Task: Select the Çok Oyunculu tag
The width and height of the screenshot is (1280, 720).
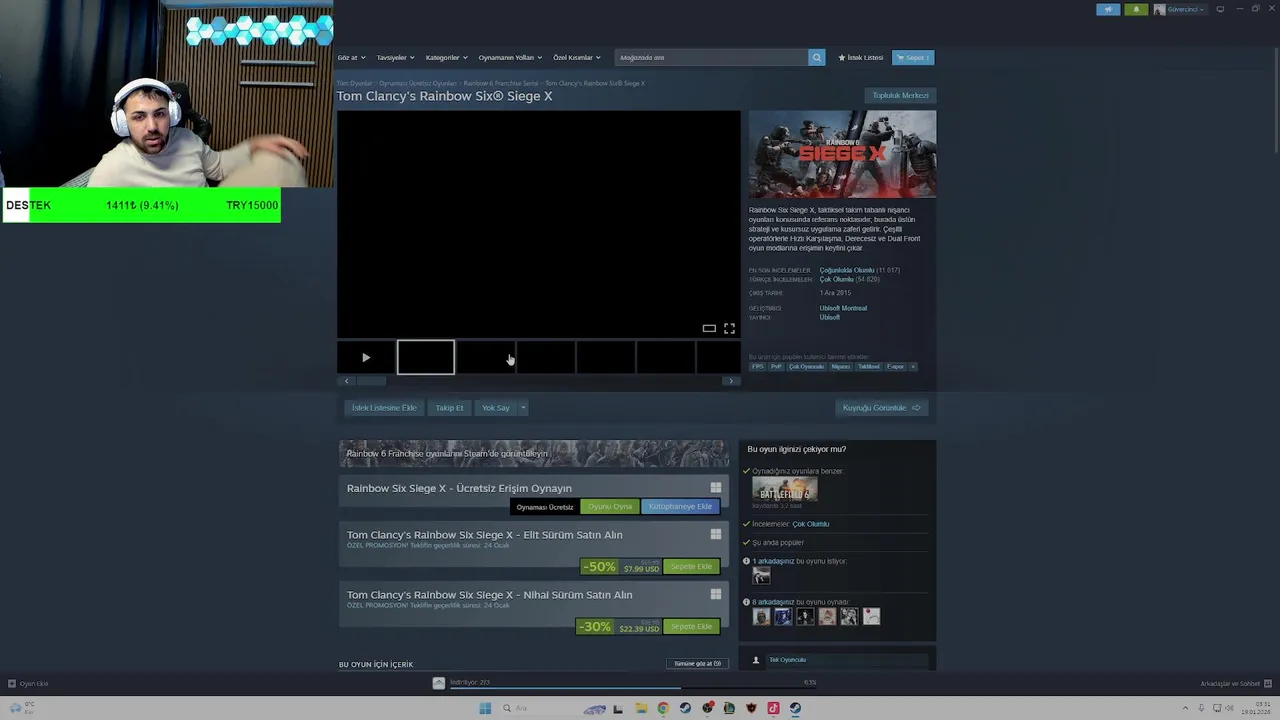Action: click(x=806, y=366)
